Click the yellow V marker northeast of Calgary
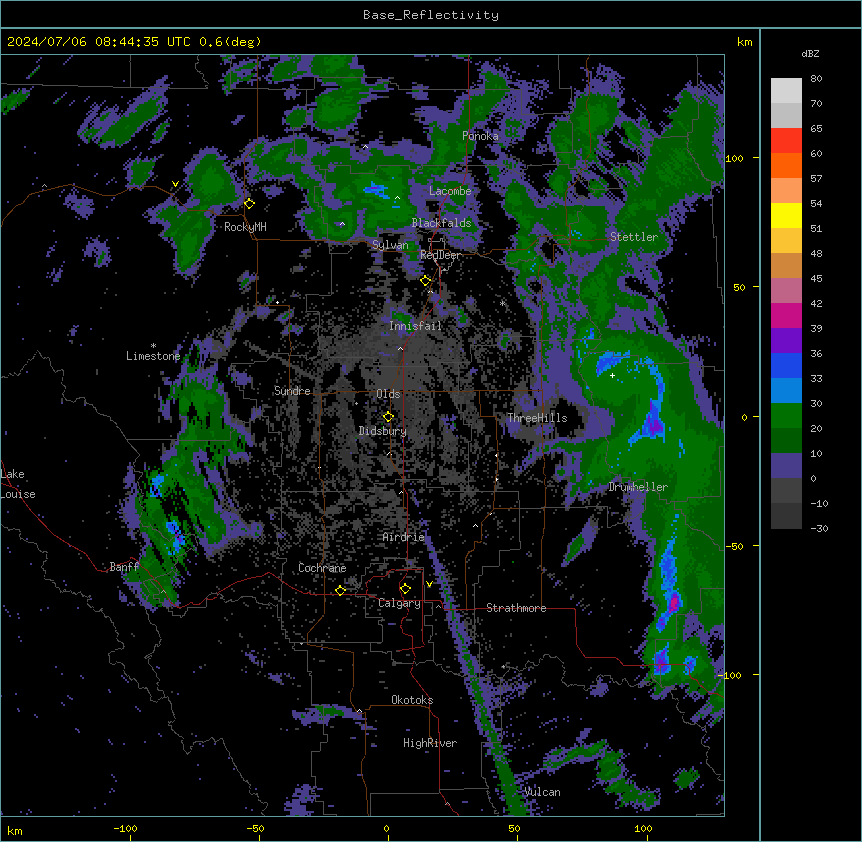 point(429,584)
